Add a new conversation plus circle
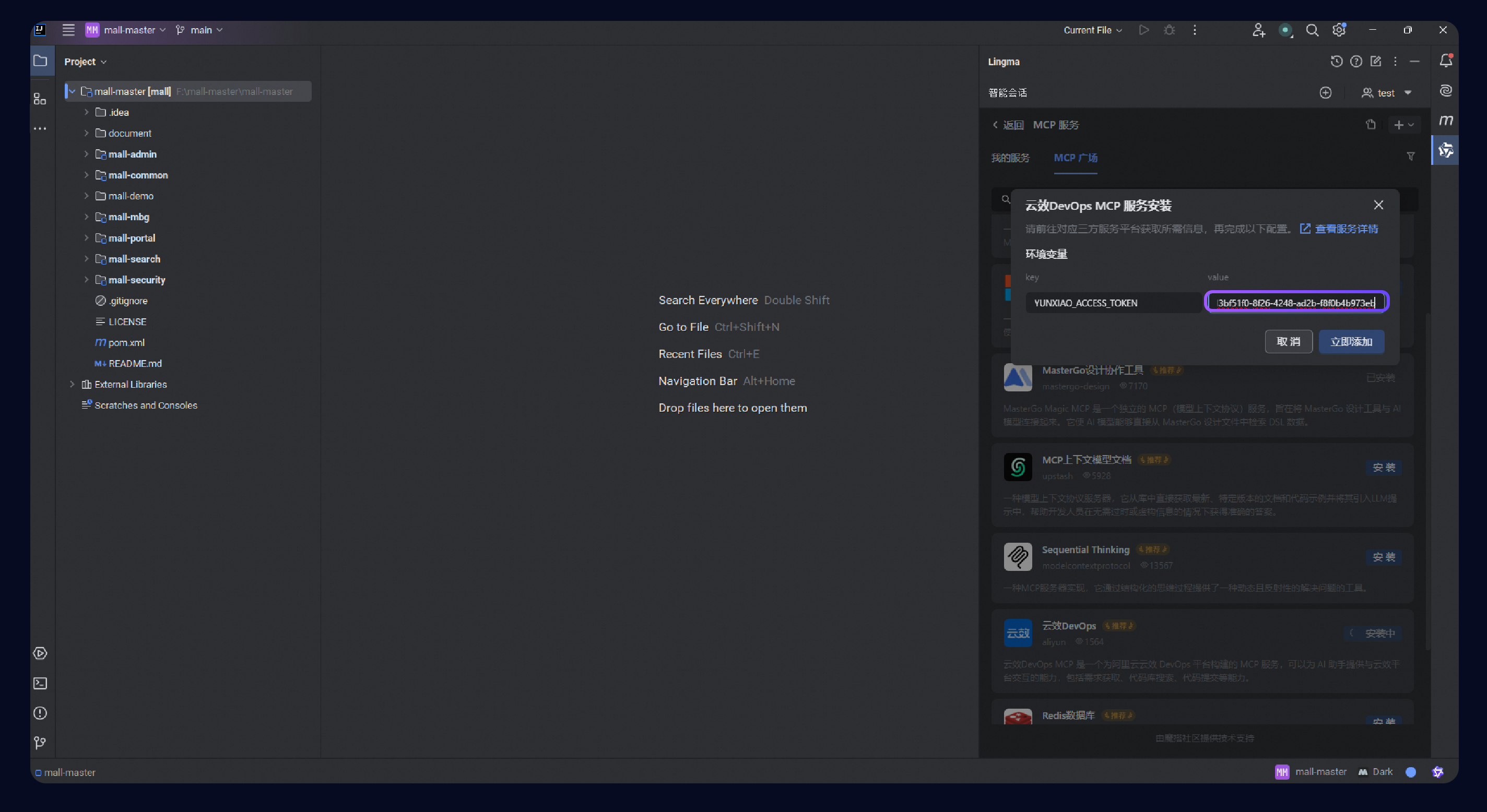This screenshot has height=812, width=1487. point(1325,93)
